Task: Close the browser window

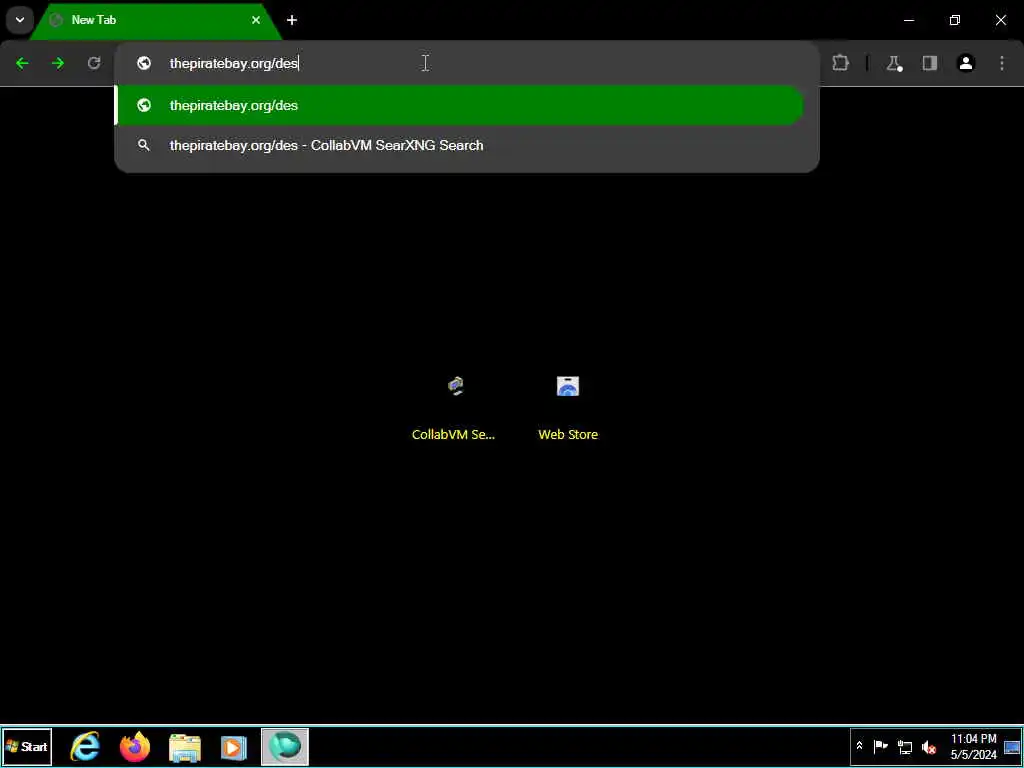Action: [x=1000, y=20]
